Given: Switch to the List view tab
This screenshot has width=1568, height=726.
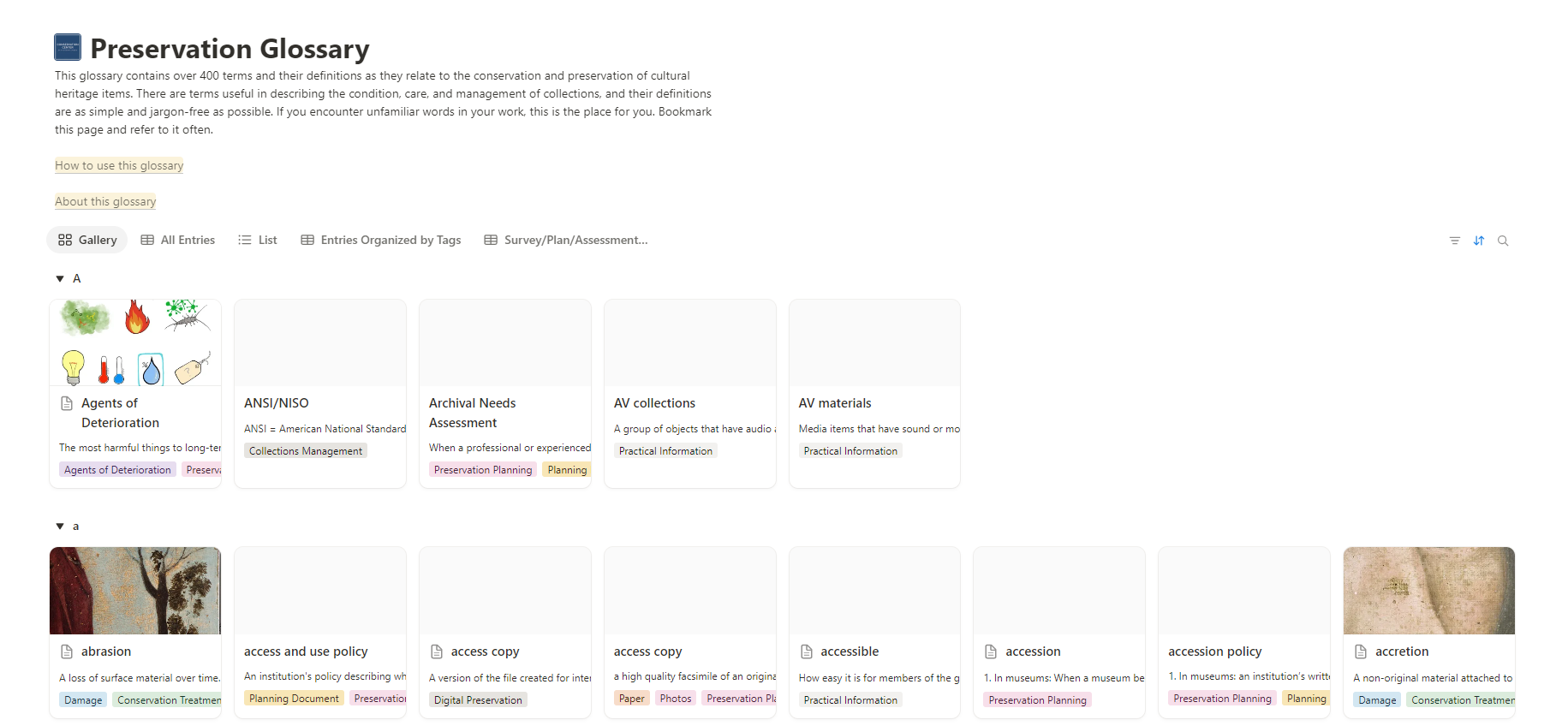Looking at the screenshot, I should point(258,240).
